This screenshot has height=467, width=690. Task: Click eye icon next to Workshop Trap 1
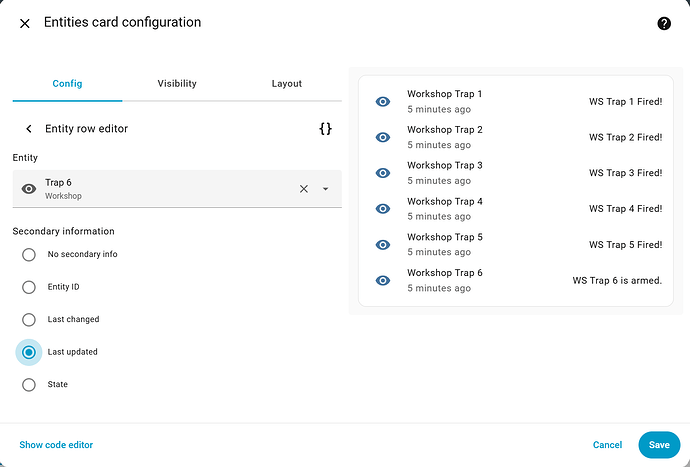[x=382, y=102]
